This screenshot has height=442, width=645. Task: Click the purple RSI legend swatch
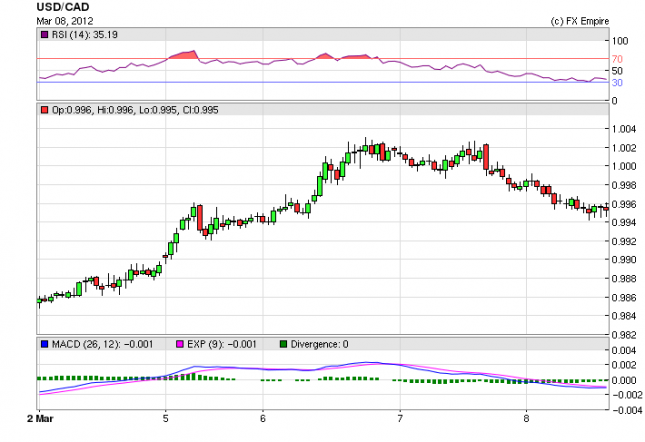44,35
